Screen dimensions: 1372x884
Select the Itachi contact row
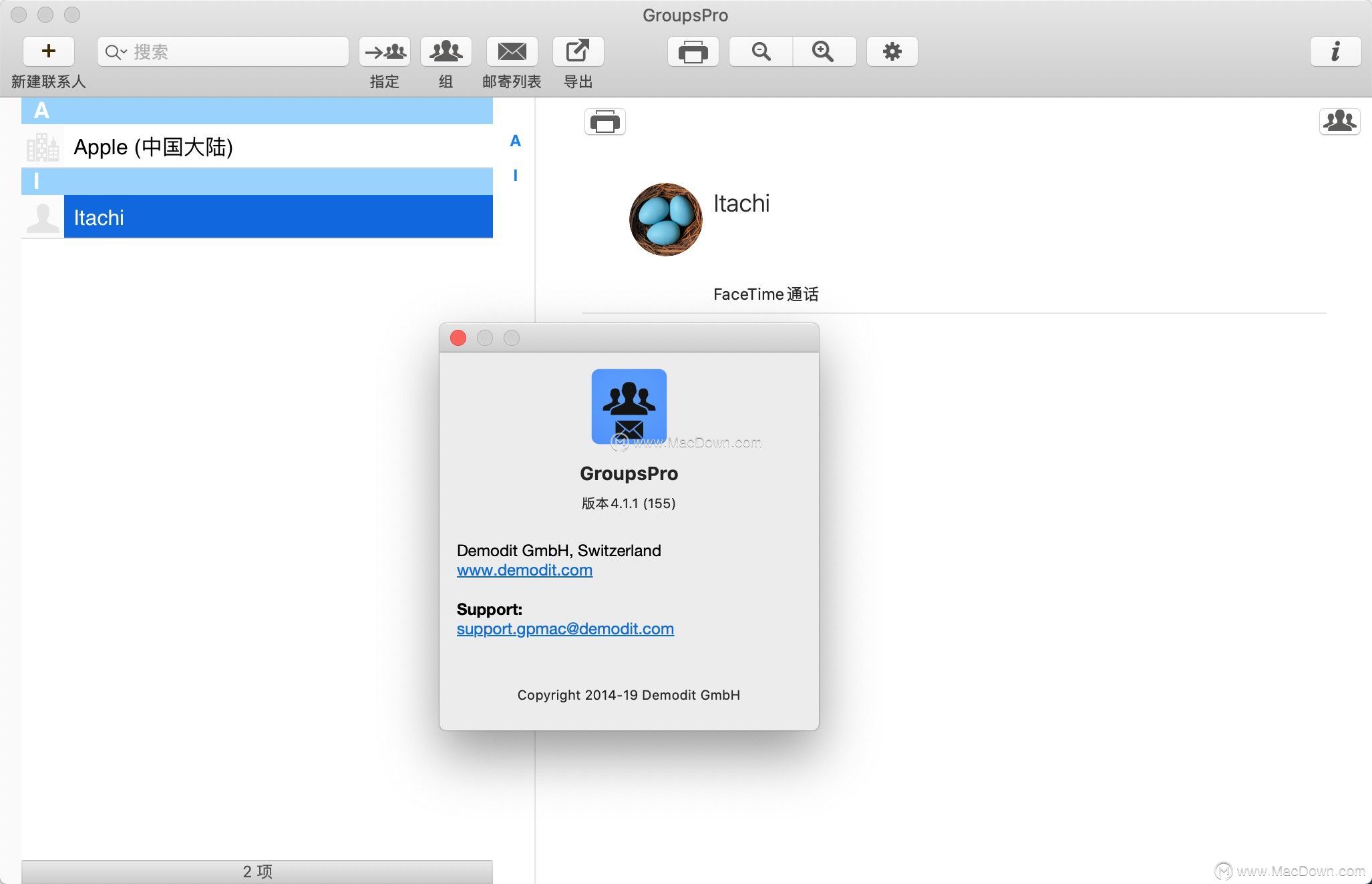coord(257,217)
